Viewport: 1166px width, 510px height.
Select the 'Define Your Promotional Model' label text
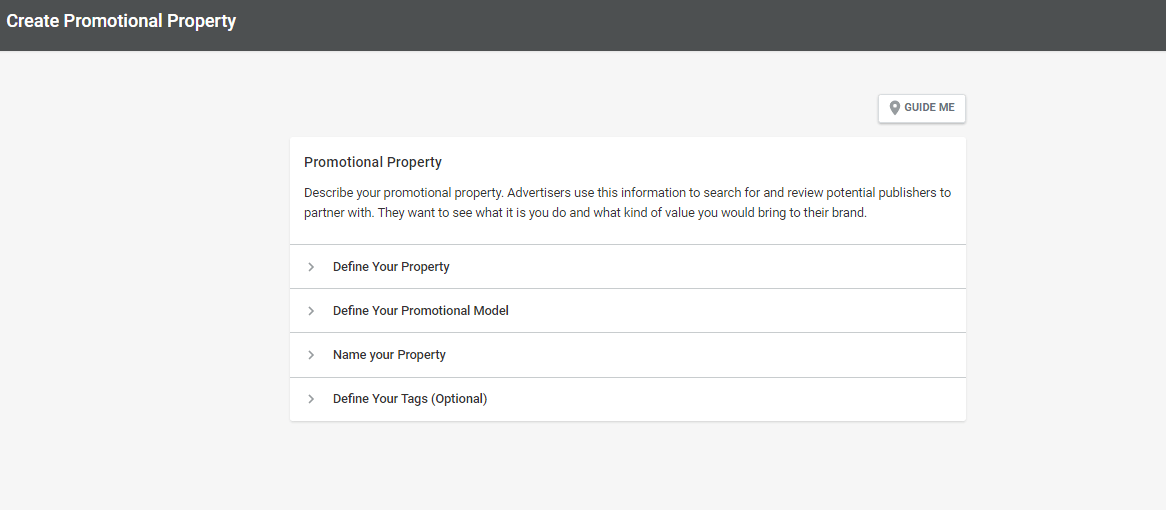(x=421, y=311)
